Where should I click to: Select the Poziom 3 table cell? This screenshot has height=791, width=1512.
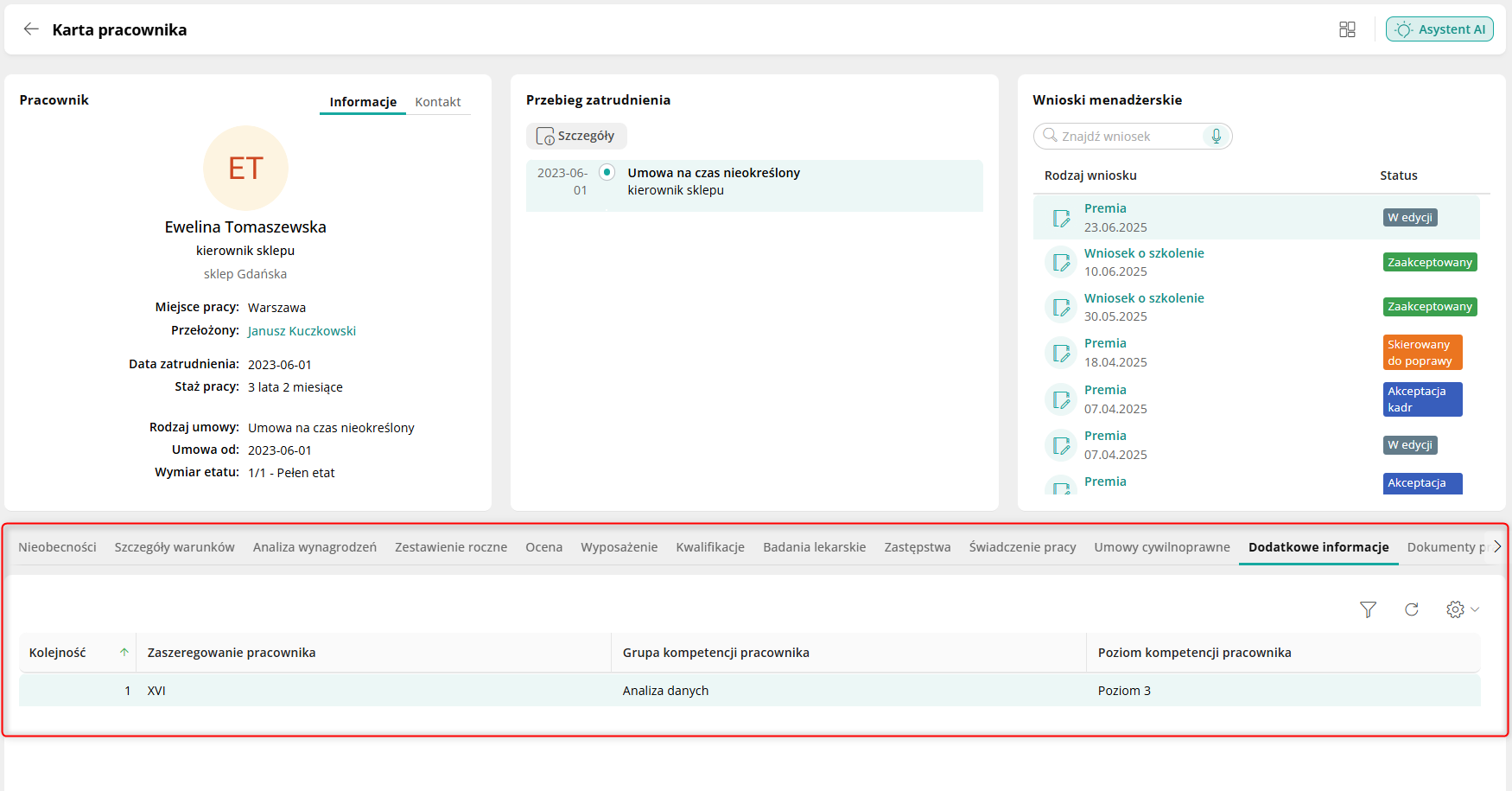1283,691
